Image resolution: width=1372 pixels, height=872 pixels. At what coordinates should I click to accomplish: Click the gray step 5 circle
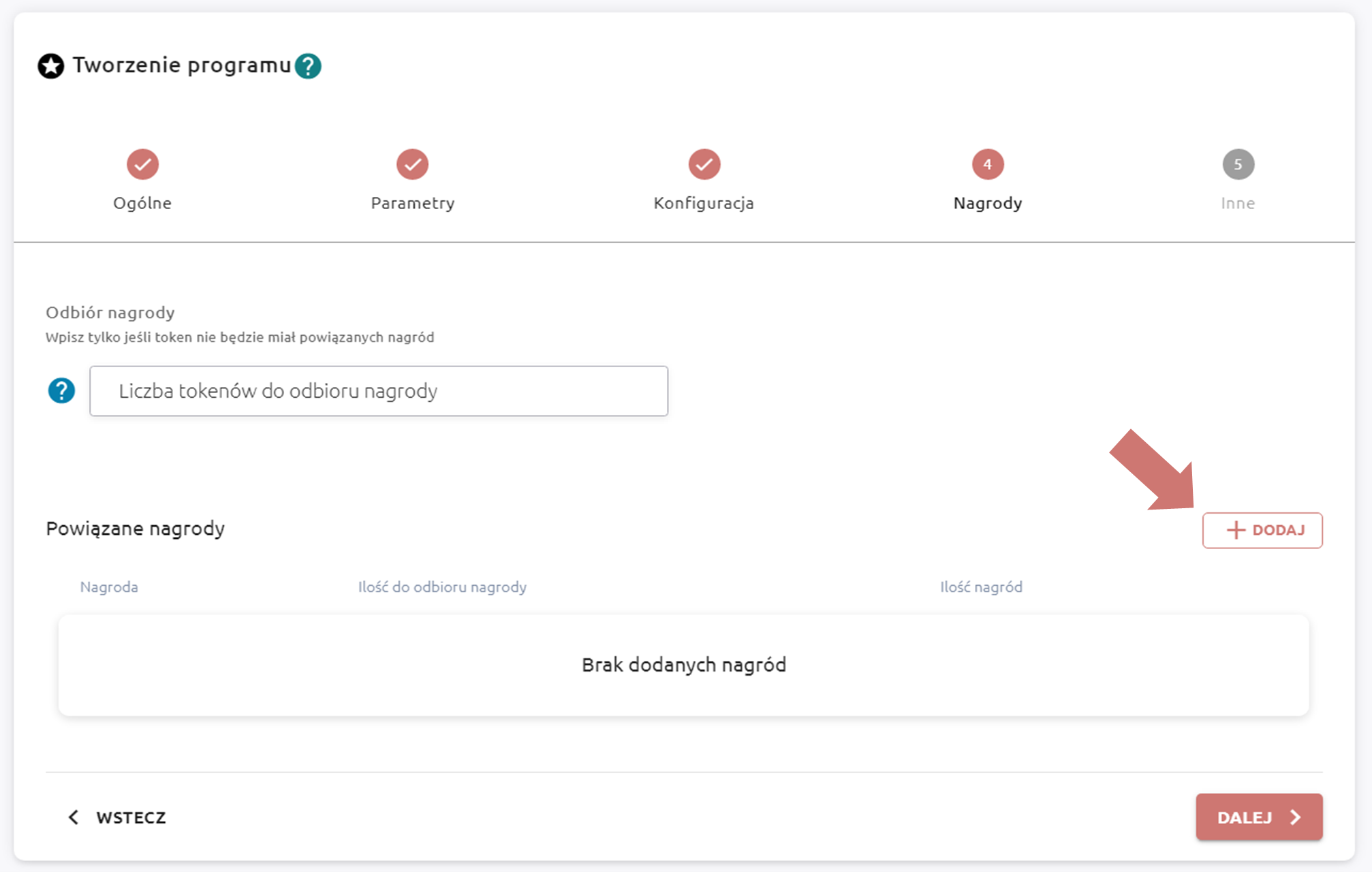coord(1238,164)
